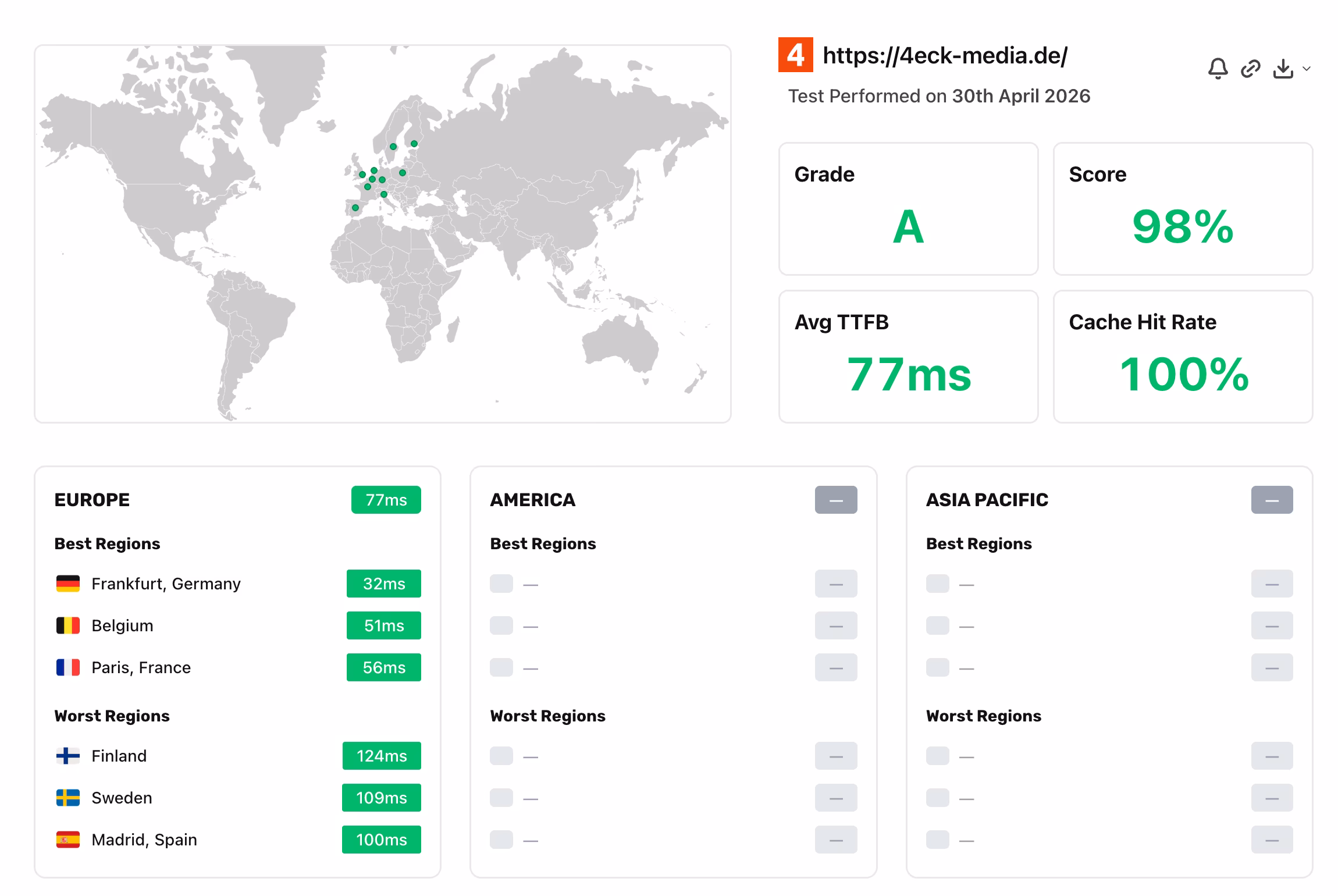Viewport: 1338px width, 896px height.
Task: Click the 100ms Madrid latency badge
Action: (x=382, y=840)
